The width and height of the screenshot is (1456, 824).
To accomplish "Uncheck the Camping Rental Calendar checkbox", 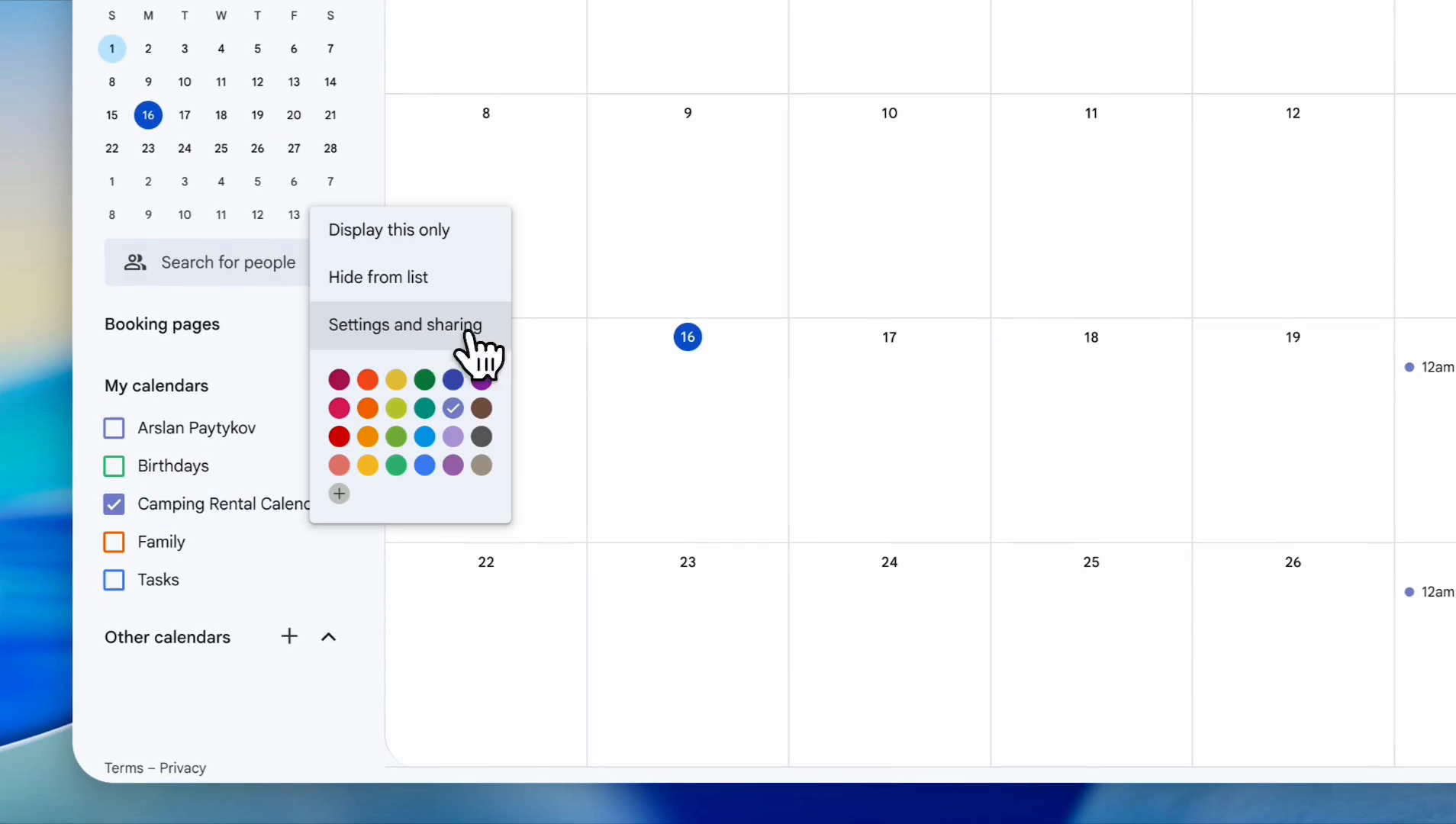I will 114,504.
